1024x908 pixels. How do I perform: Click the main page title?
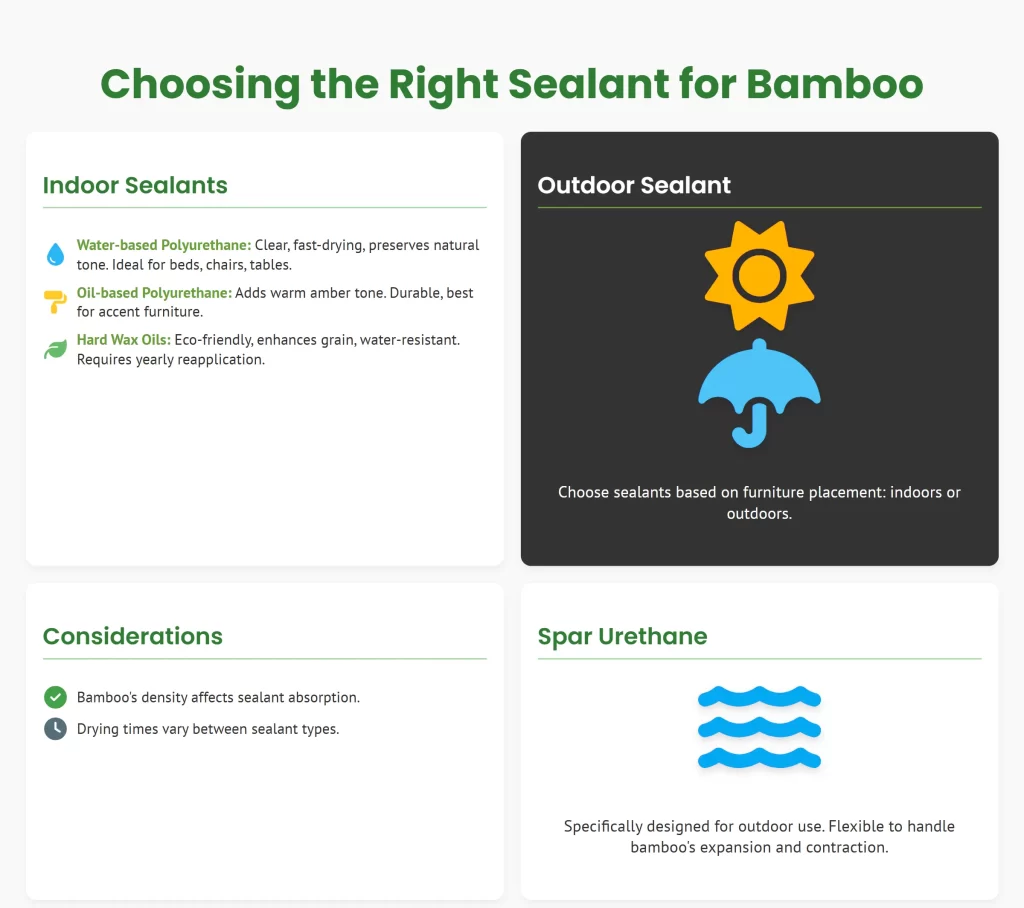[x=512, y=85]
